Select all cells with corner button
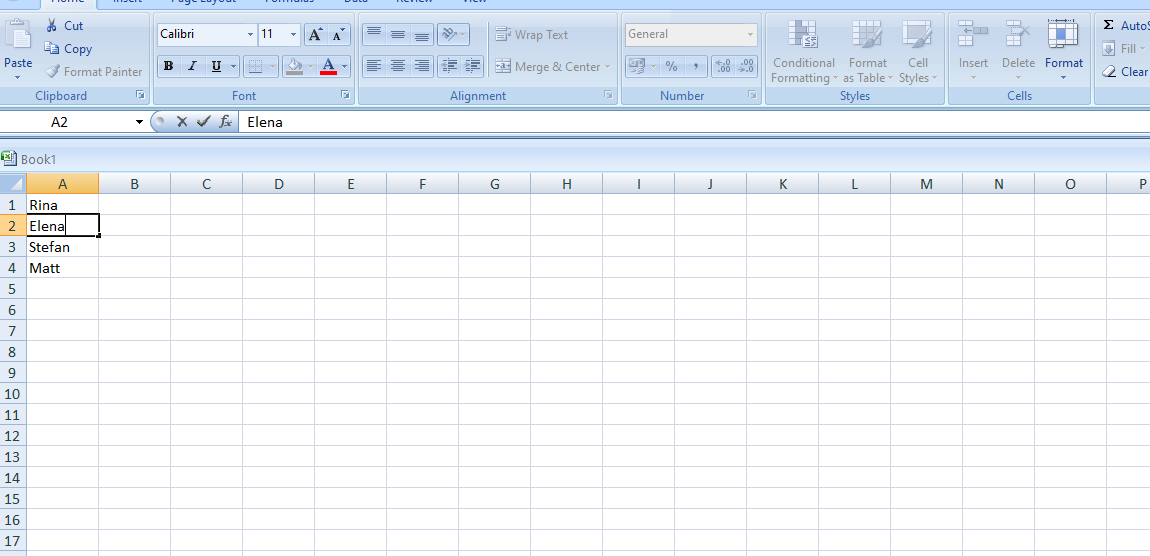The image size is (1150, 556). pos(13,184)
